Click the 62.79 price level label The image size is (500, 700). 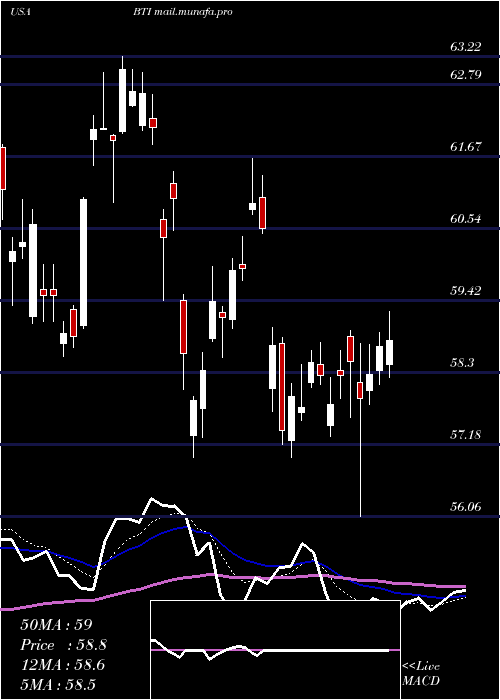466,75
